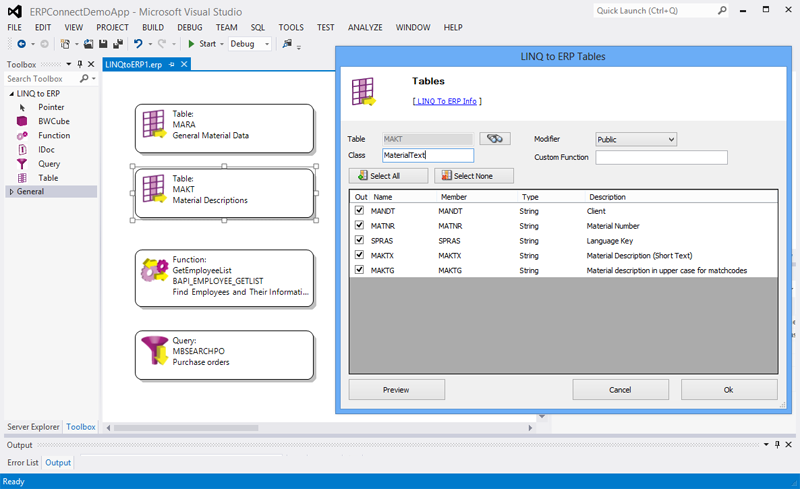Image resolution: width=800 pixels, height=489 pixels.
Task: Click the binoculars search icon beside Table field
Action: tap(494, 139)
